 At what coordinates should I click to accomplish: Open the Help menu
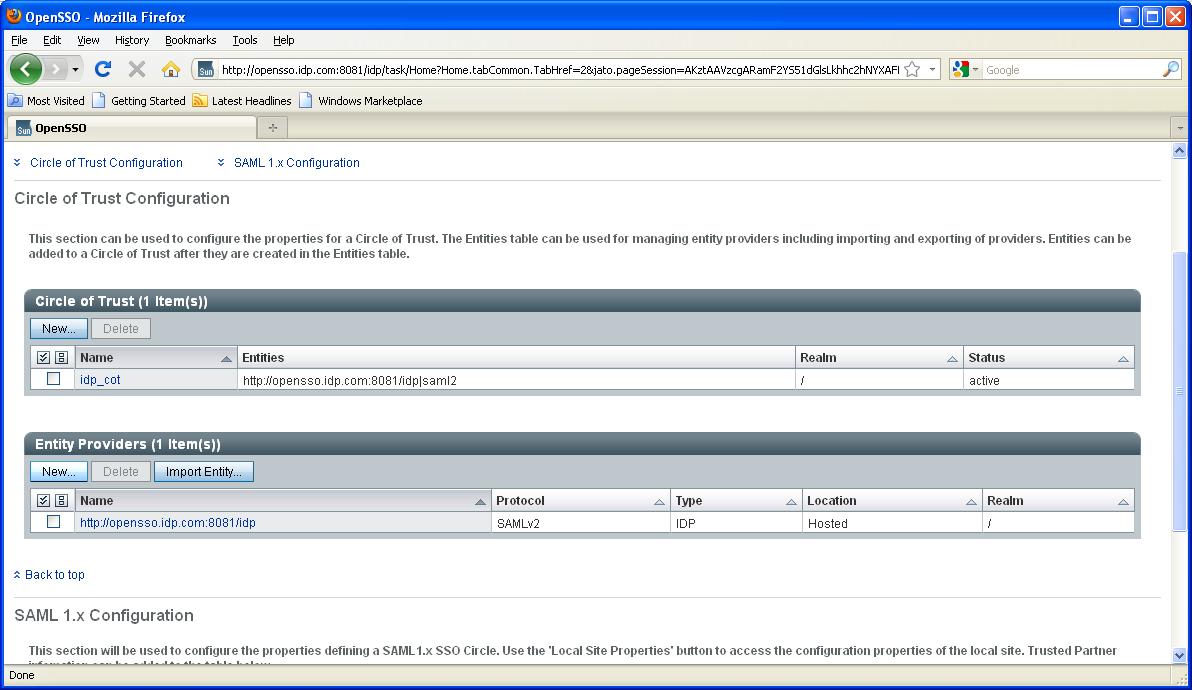tap(284, 40)
